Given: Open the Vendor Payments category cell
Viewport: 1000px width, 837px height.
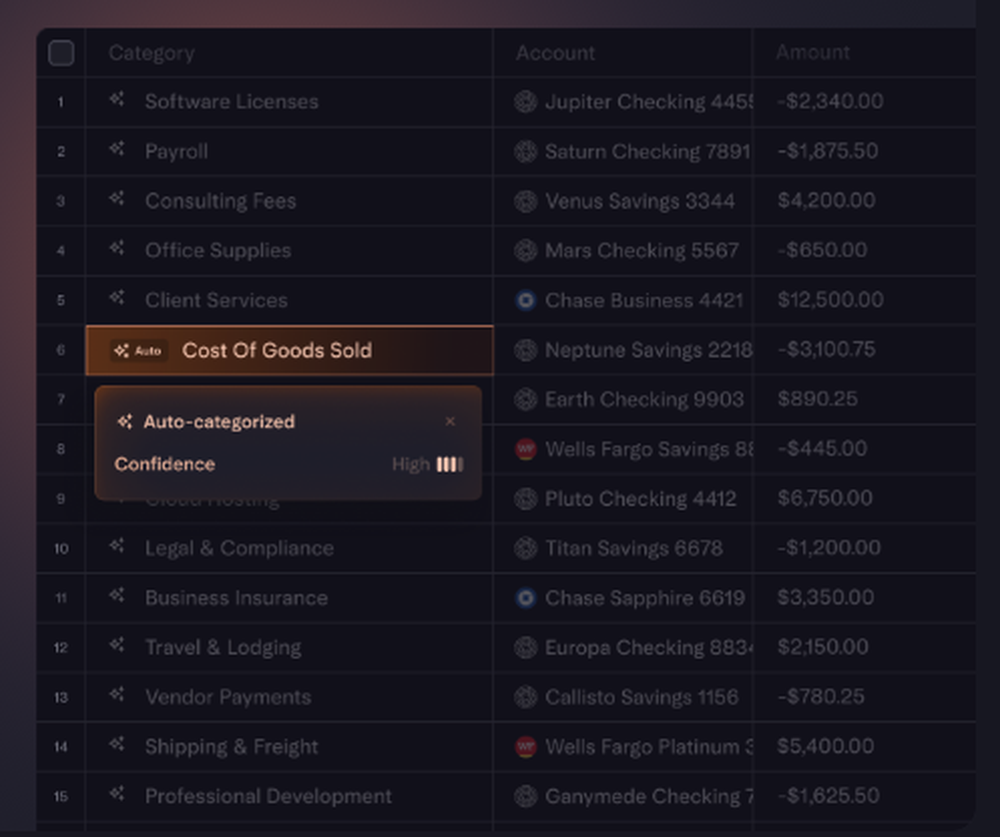Looking at the screenshot, I should tap(290, 697).
